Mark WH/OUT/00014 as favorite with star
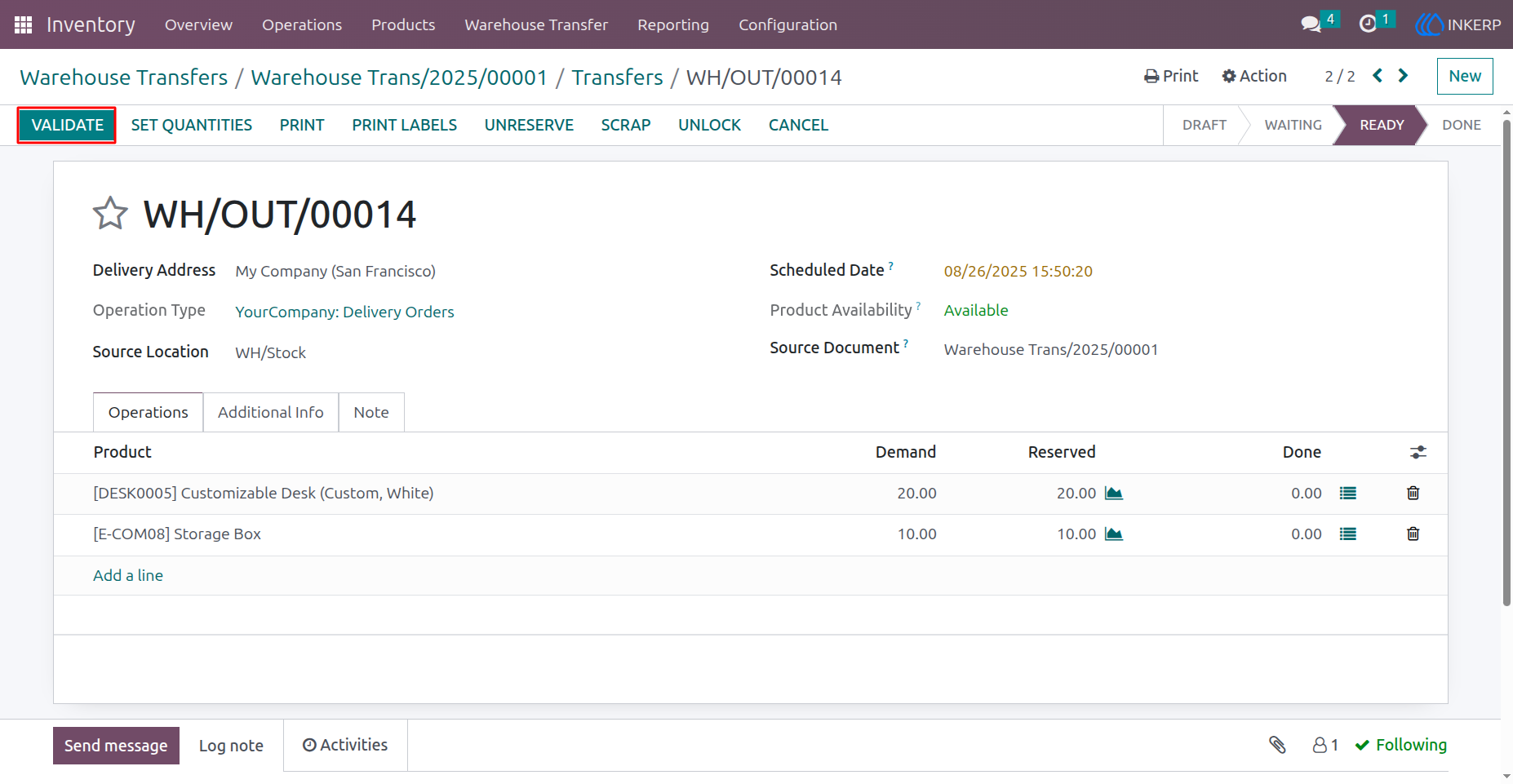This screenshot has height=784, width=1513. click(x=110, y=214)
